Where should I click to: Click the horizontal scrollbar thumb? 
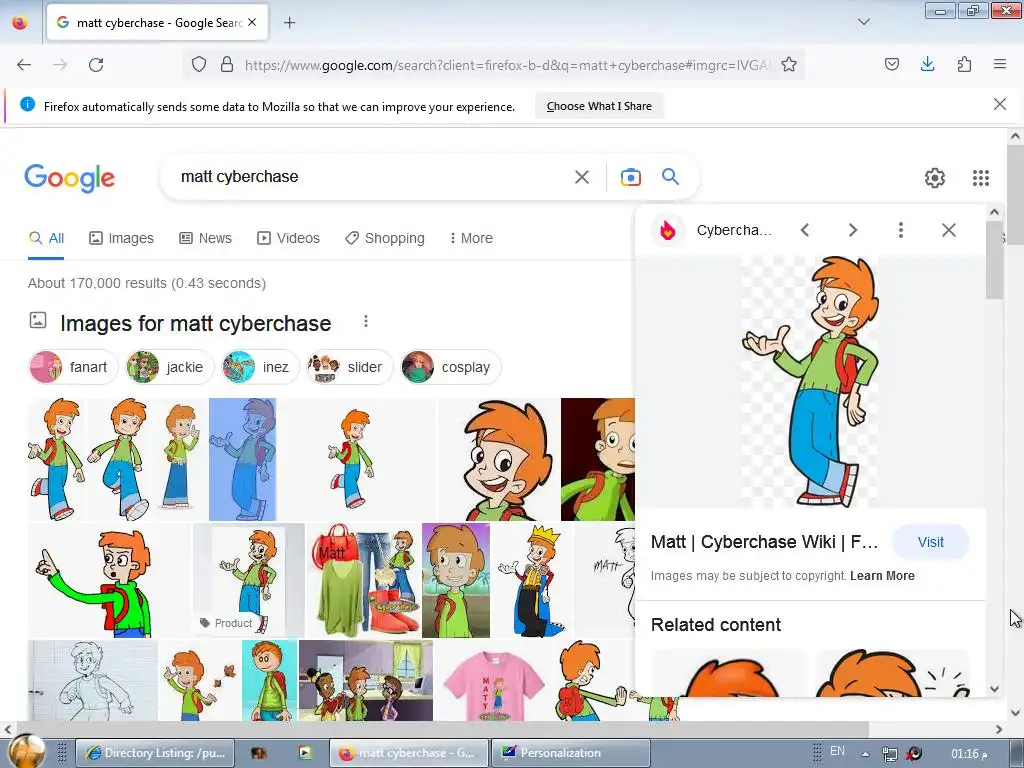click(x=441, y=729)
